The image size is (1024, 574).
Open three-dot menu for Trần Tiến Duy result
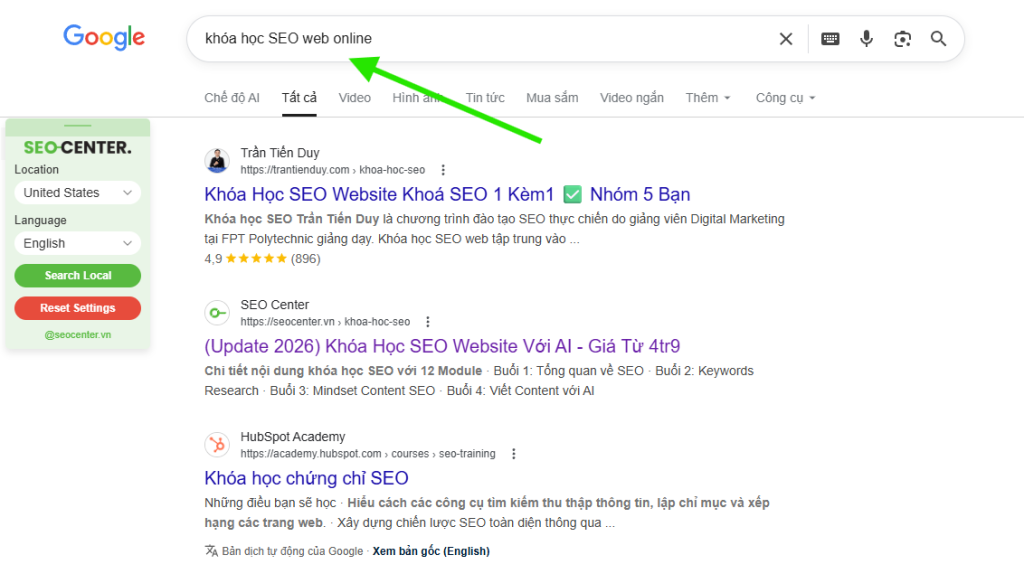[x=444, y=170]
